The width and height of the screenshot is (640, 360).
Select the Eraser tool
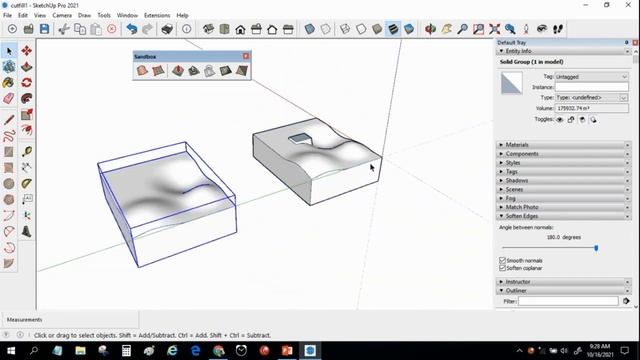coord(9,99)
